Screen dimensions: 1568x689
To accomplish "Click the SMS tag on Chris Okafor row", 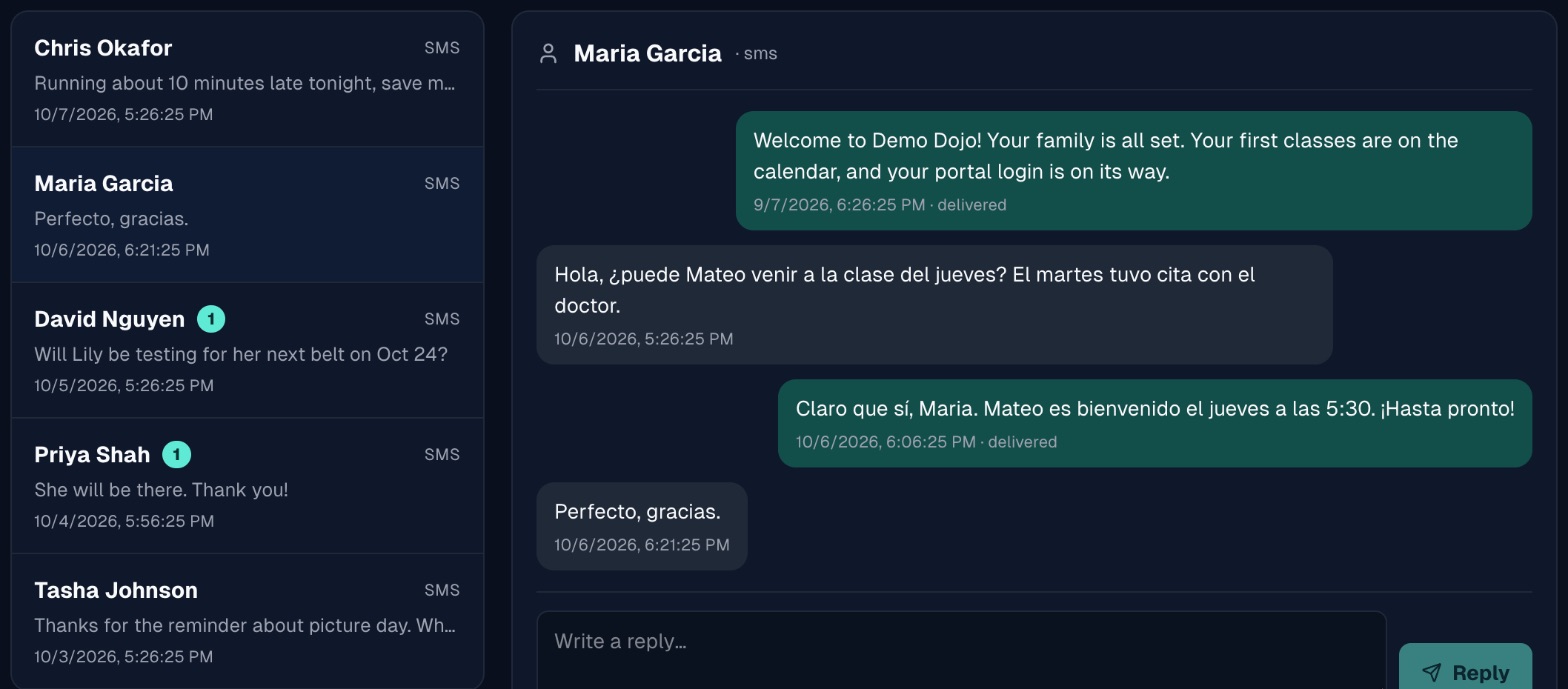I will [x=442, y=48].
